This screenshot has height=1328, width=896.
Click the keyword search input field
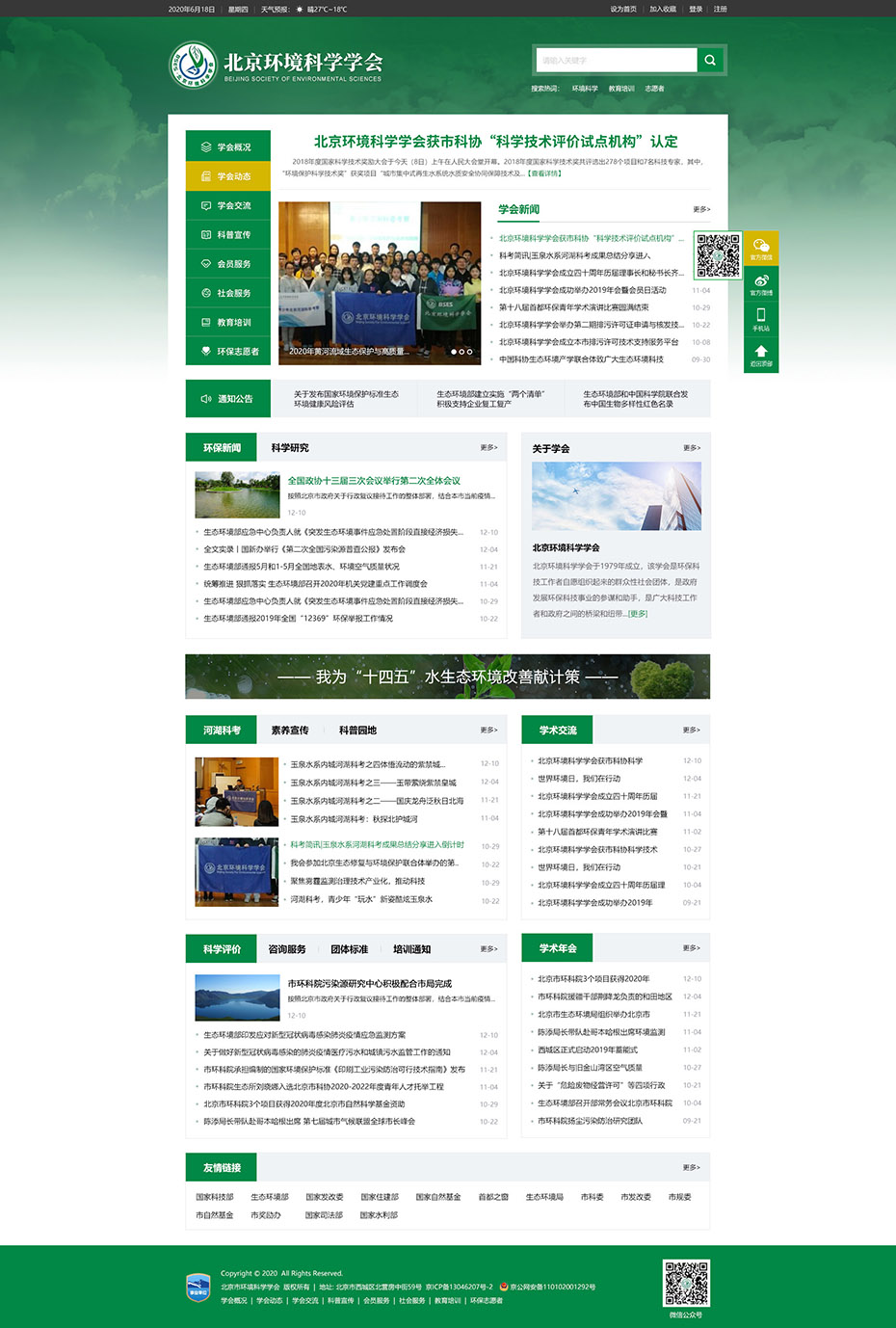point(617,60)
